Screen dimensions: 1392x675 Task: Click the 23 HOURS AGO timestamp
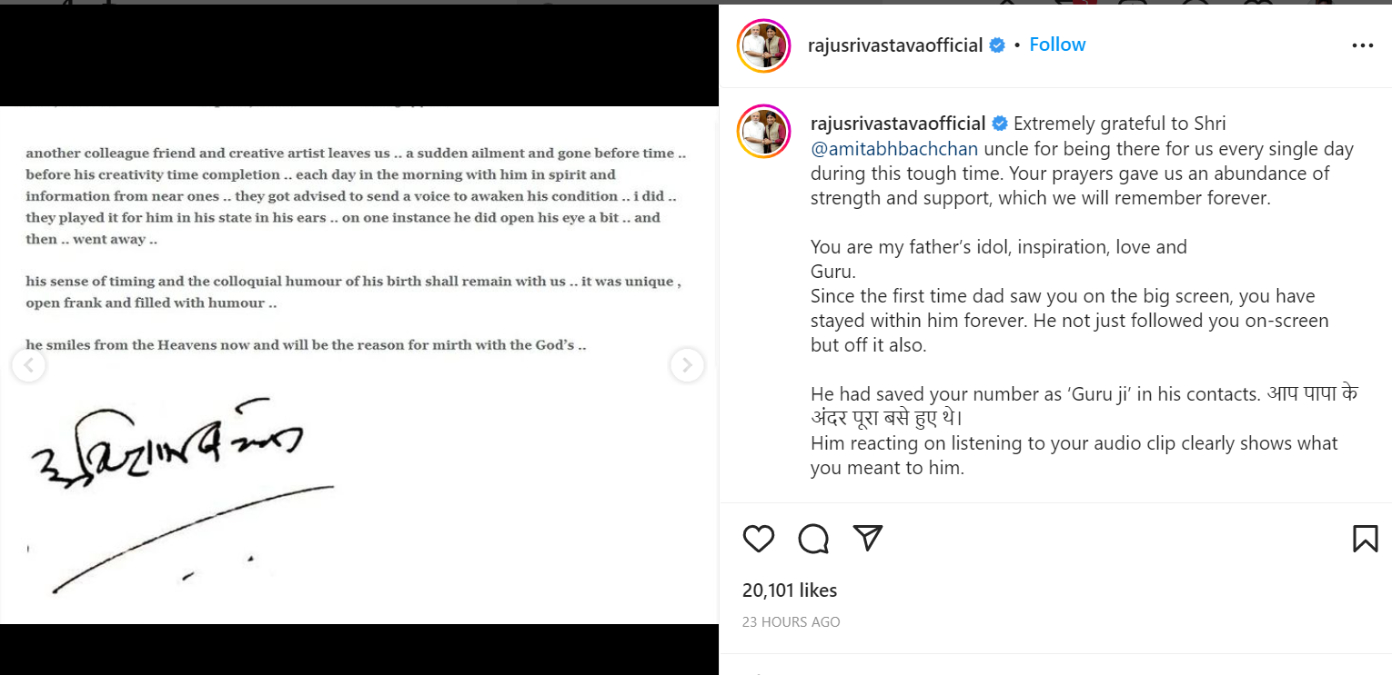click(x=790, y=622)
